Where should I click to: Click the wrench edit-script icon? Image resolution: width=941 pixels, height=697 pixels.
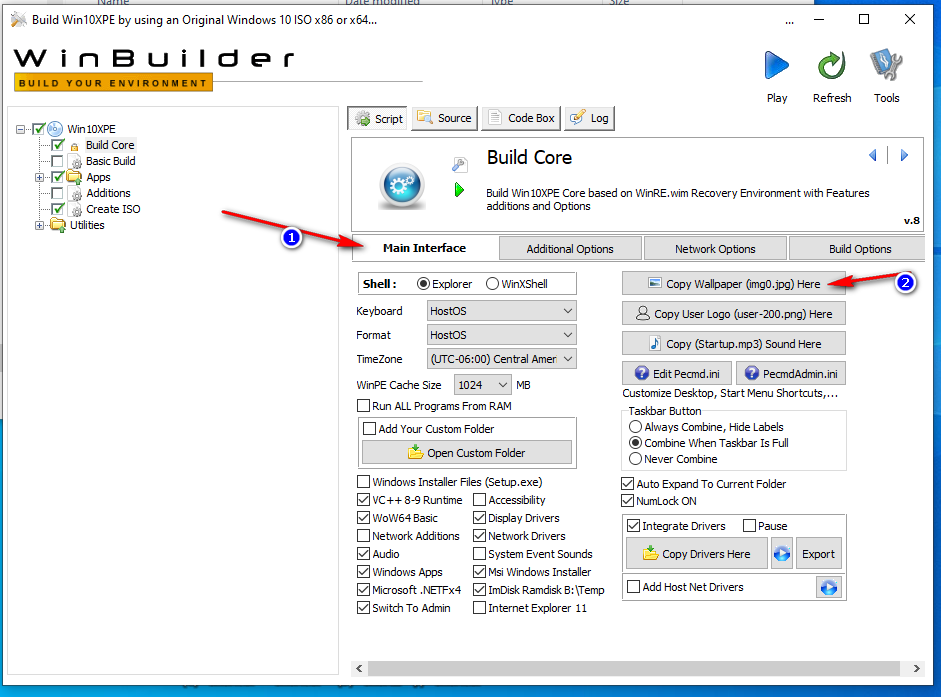coord(459,164)
